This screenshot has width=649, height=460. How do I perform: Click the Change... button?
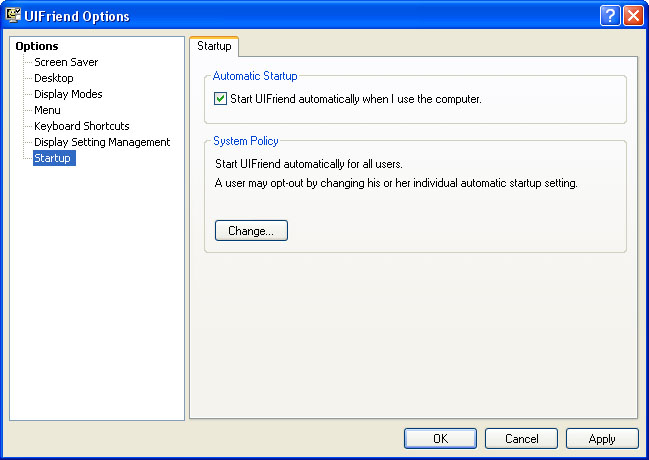tap(251, 231)
